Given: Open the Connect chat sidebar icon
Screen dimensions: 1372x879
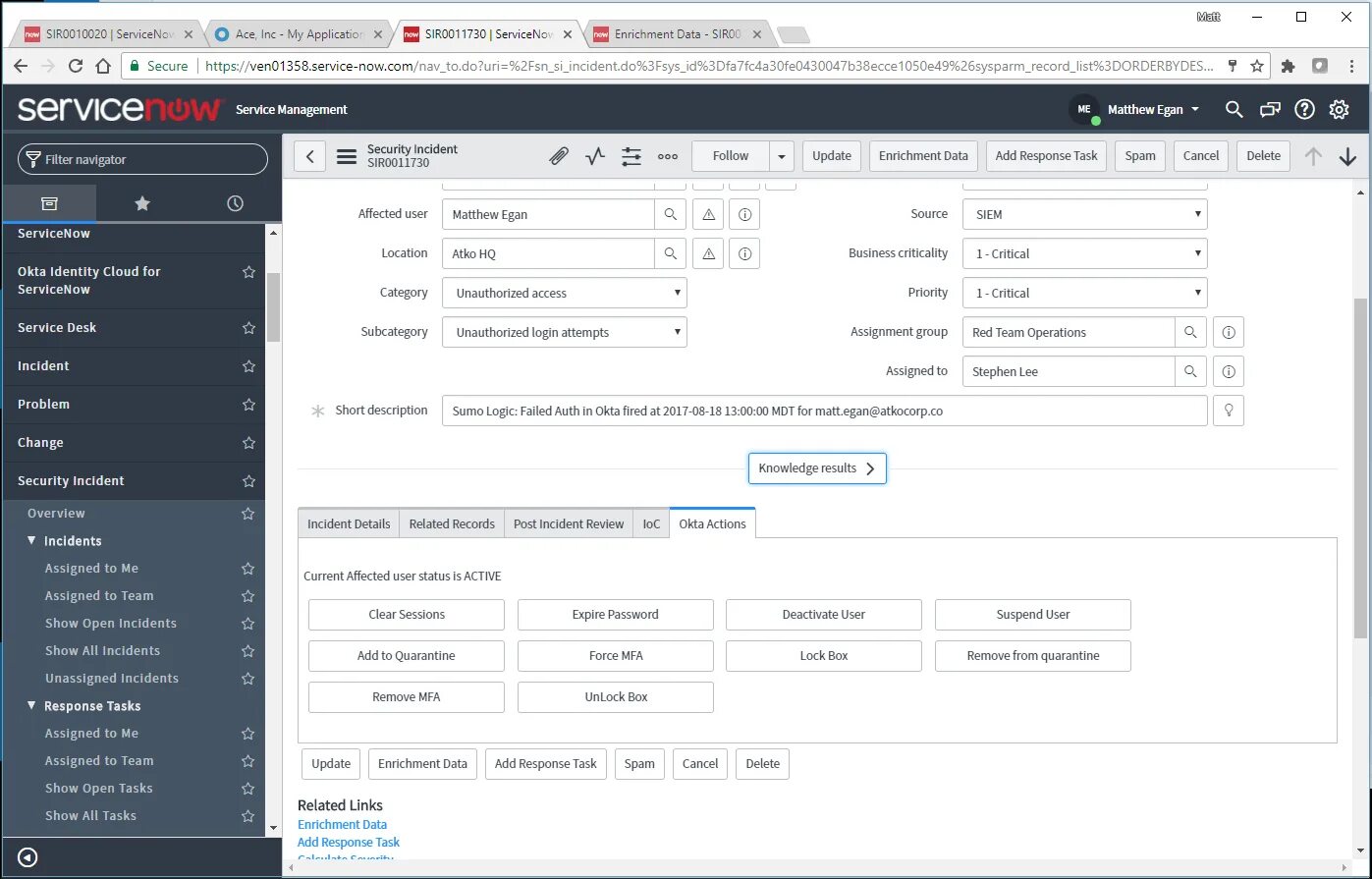Looking at the screenshot, I should pyautogui.click(x=1270, y=109).
